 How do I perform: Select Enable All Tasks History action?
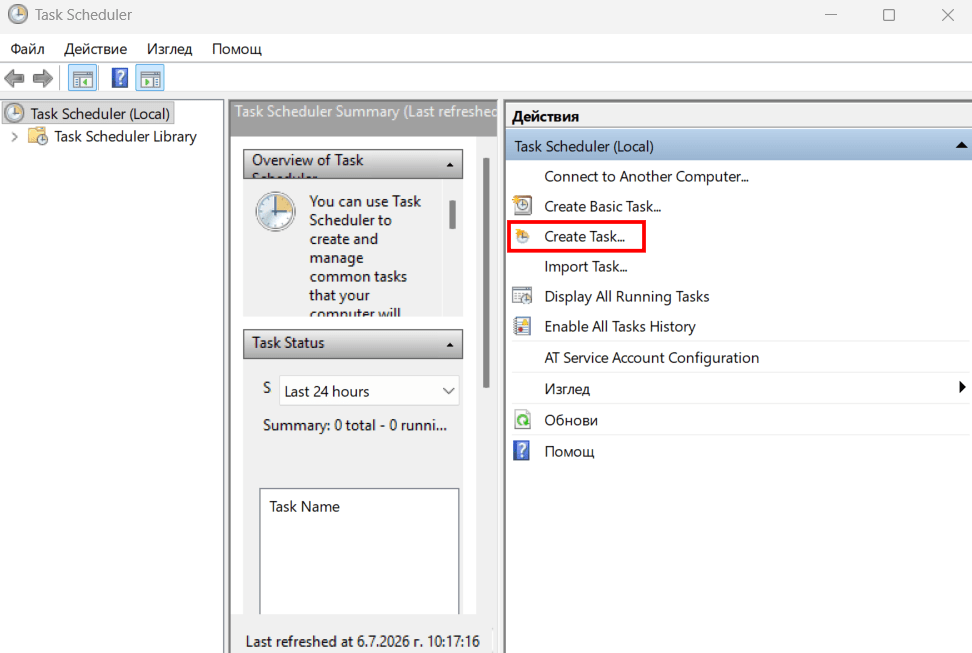click(619, 327)
